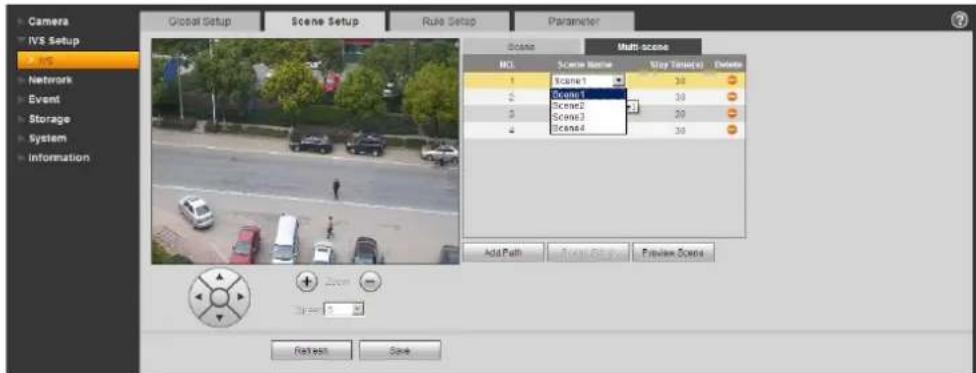Choose Scene3 in the open dropdown list
Image resolution: width=976 pixels, height=373 pixels.
click(588, 116)
